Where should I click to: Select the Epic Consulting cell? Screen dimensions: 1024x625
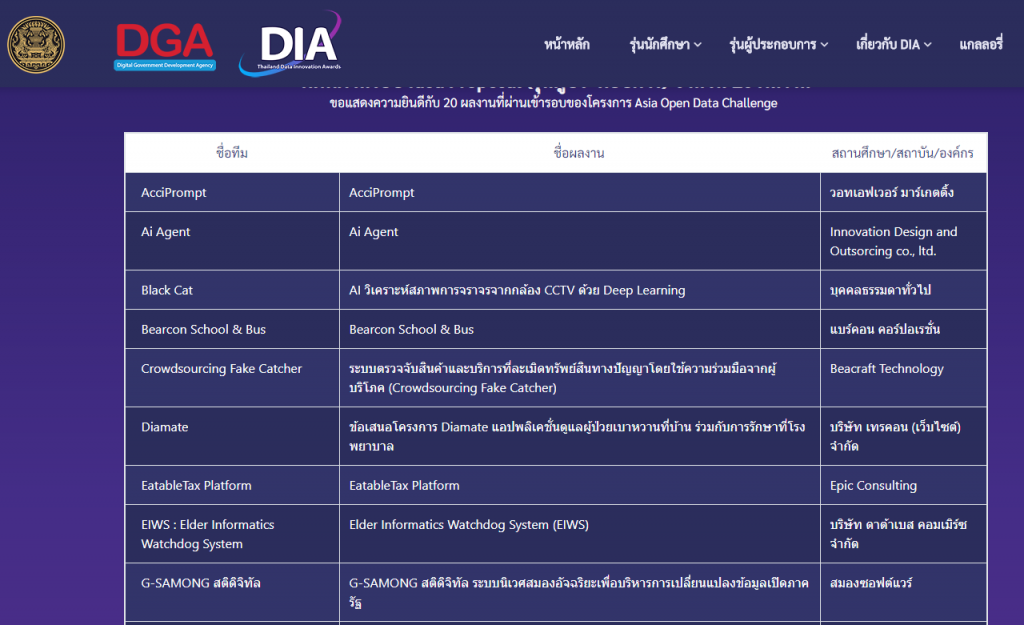tap(903, 485)
